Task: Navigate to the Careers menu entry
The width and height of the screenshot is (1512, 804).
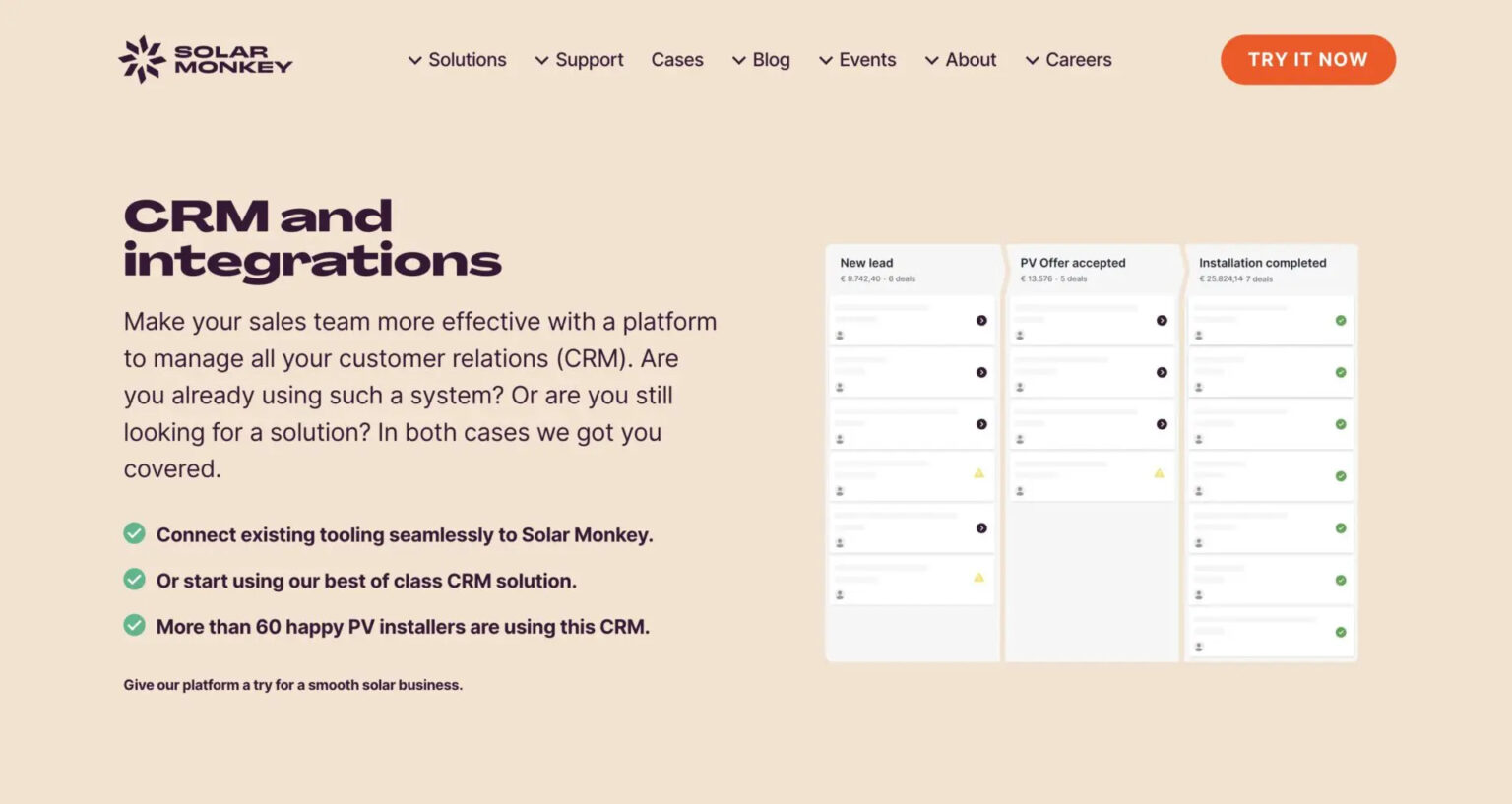Action: point(1078,60)
